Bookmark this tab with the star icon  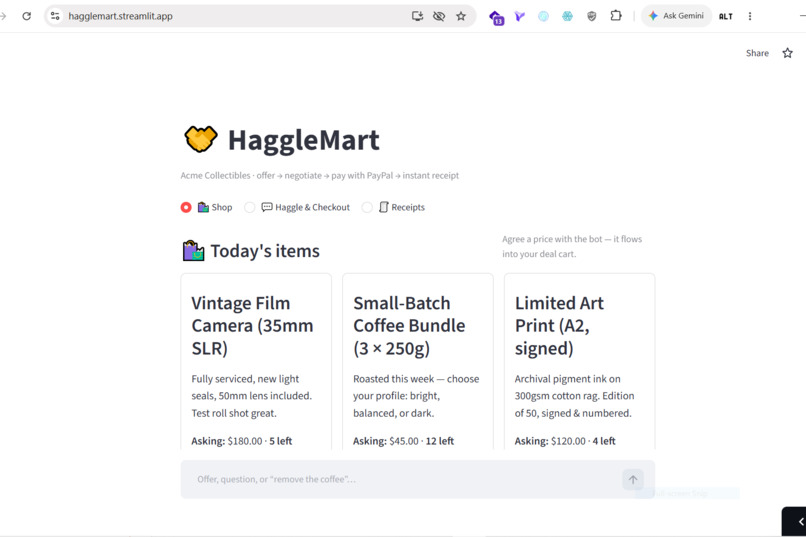pos(461,16)
